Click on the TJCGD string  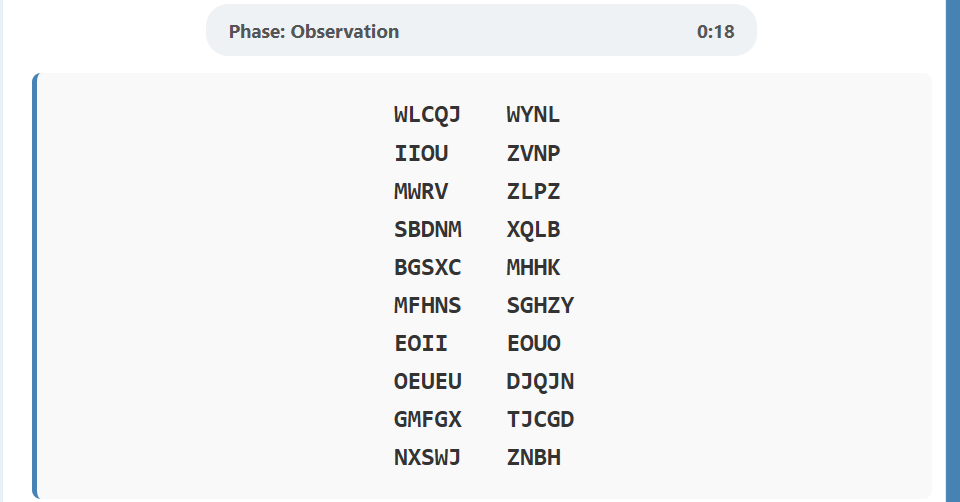pos(540,420)
